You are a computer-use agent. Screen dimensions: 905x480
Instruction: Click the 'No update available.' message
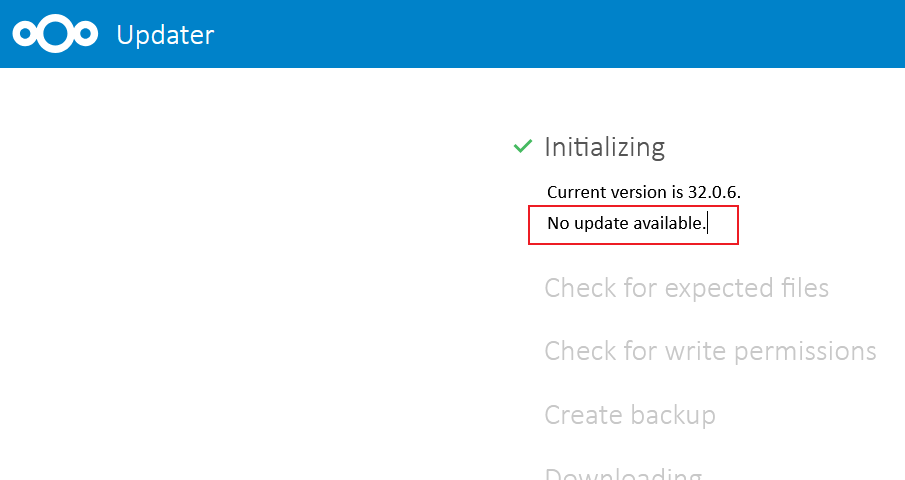click(626, 223)
